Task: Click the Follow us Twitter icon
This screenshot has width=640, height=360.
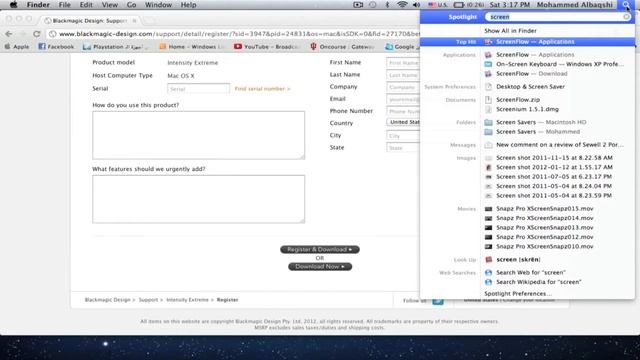Action: click(438, 301)
